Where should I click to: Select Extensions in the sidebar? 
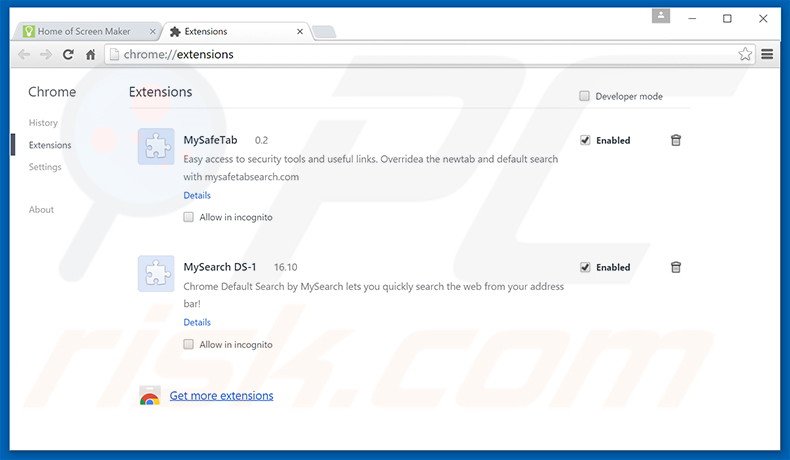[x=50, y=145]
